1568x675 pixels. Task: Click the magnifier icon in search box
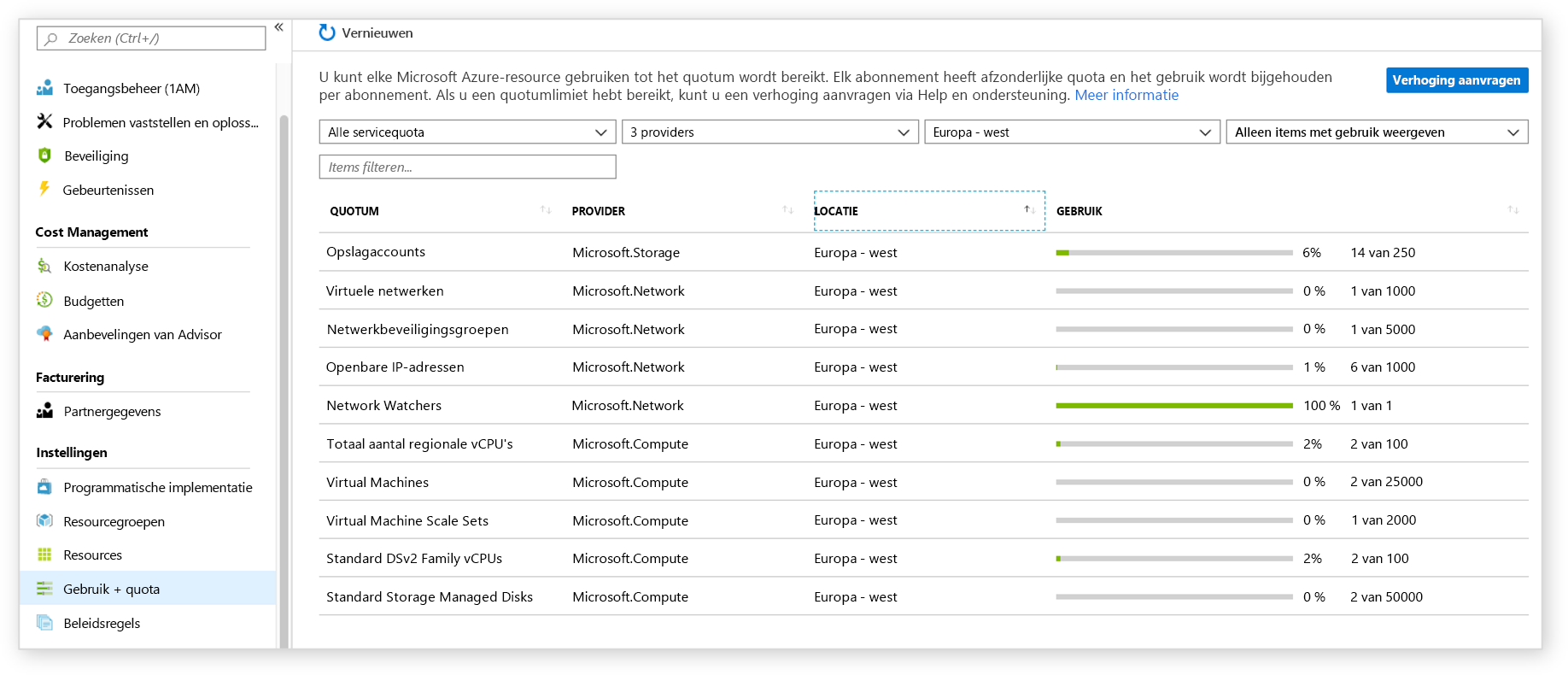52,38
